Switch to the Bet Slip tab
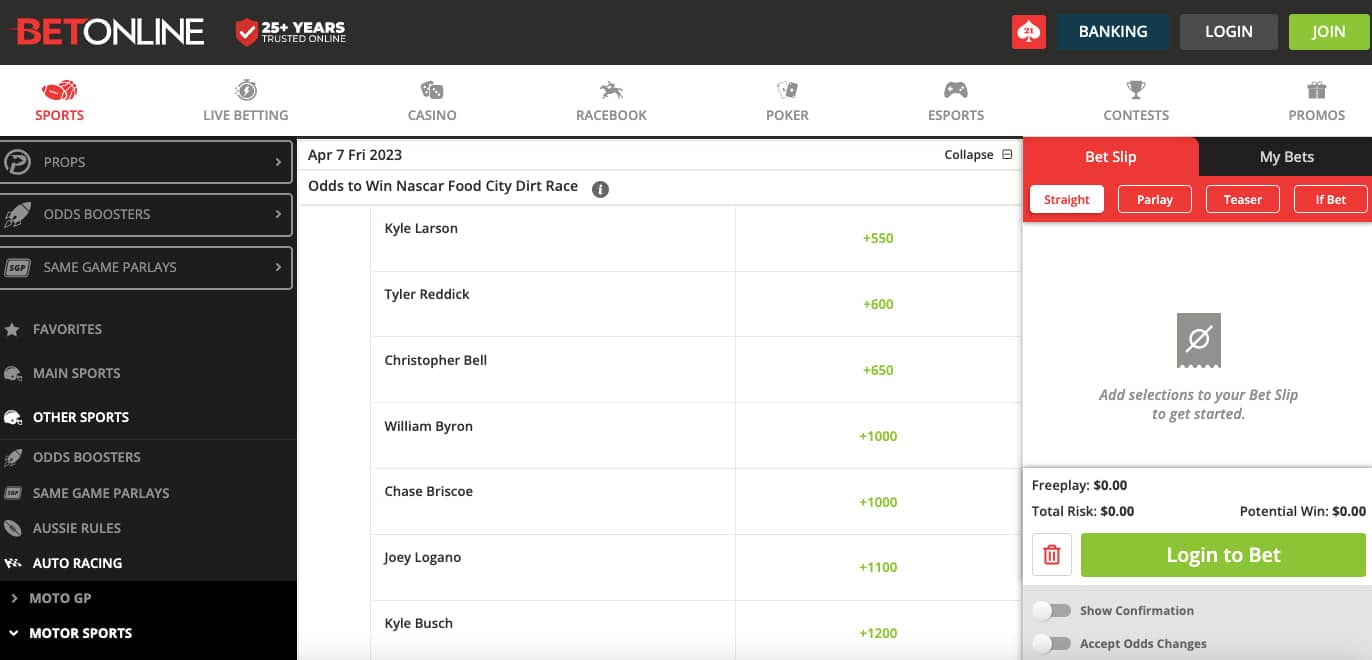 tap(1110, 157)
